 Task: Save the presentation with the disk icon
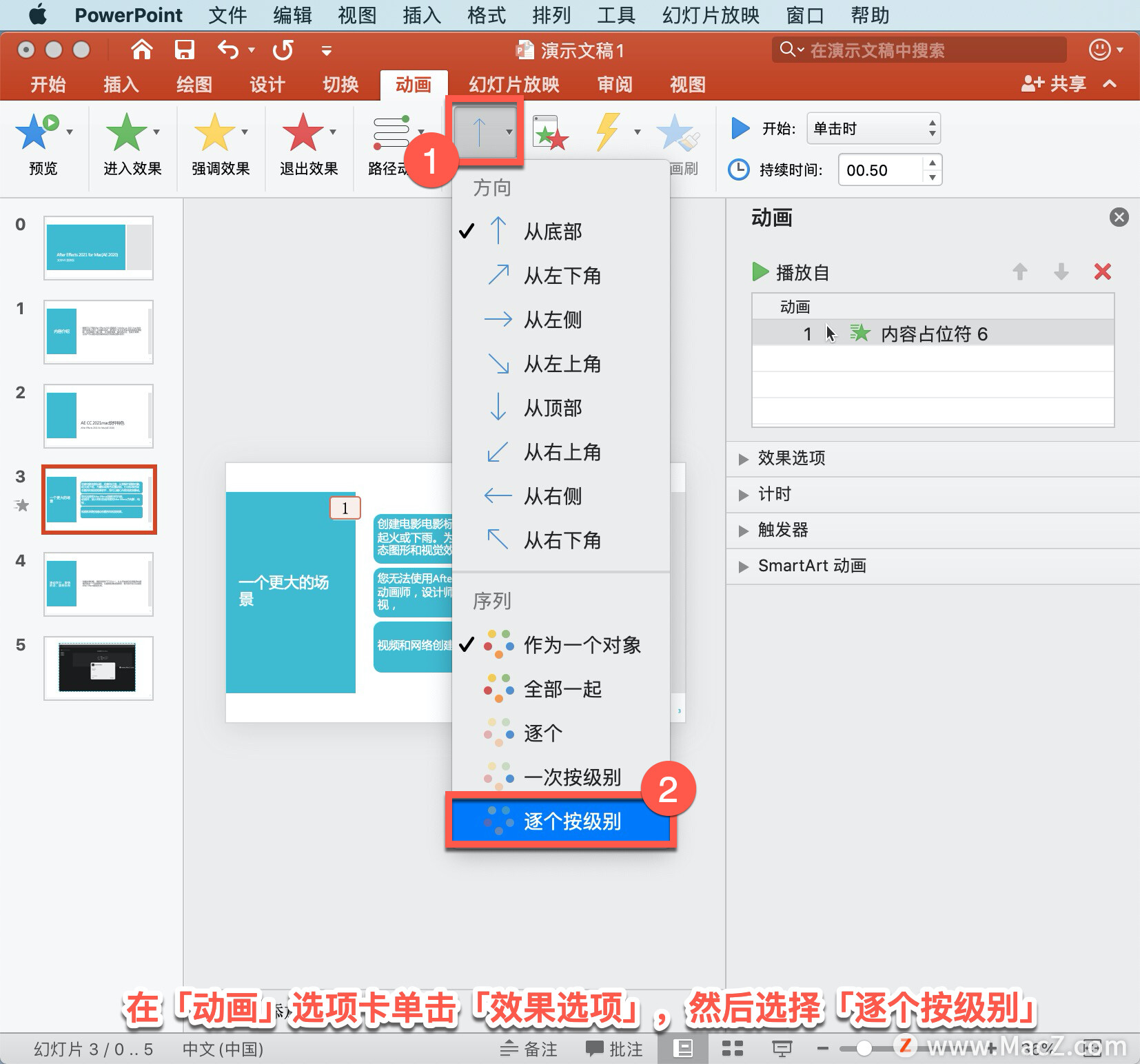(184, 50)
